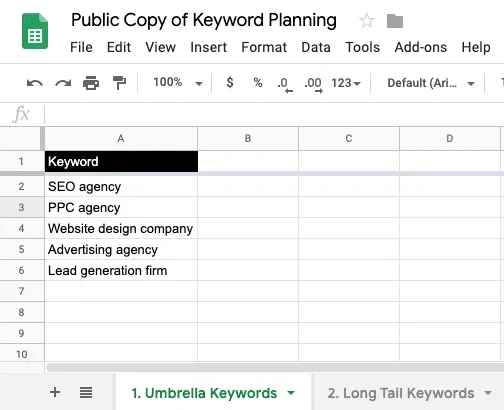This screenshot has height=410, width=504.
Task: Decrease decimal places
Action: coord(285,84)
